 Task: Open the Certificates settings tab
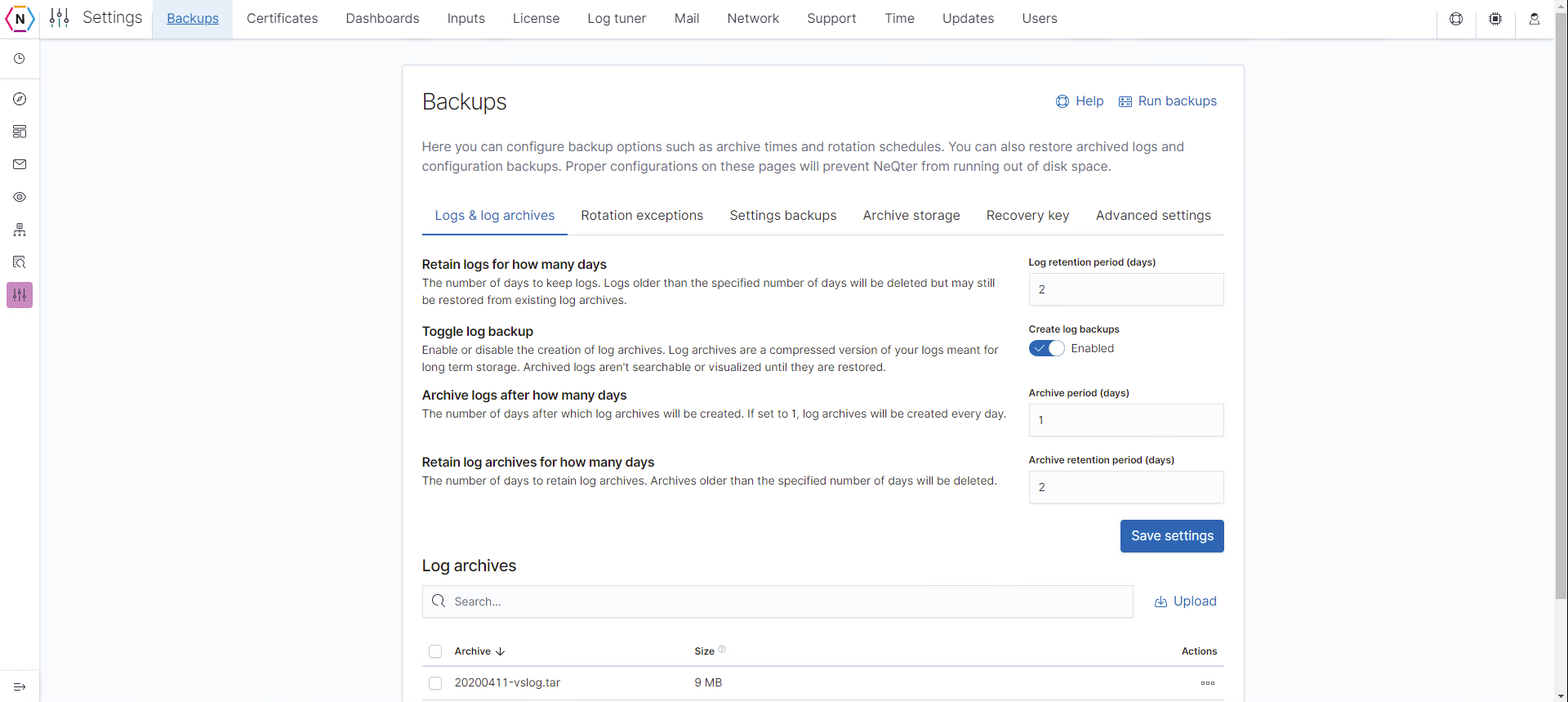(283, 18)
